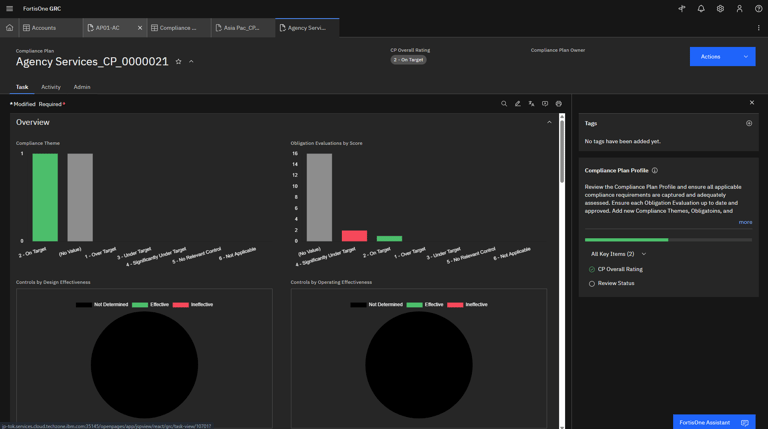Open the Admin view tab
768x429 pixels.
pos(82,87)
